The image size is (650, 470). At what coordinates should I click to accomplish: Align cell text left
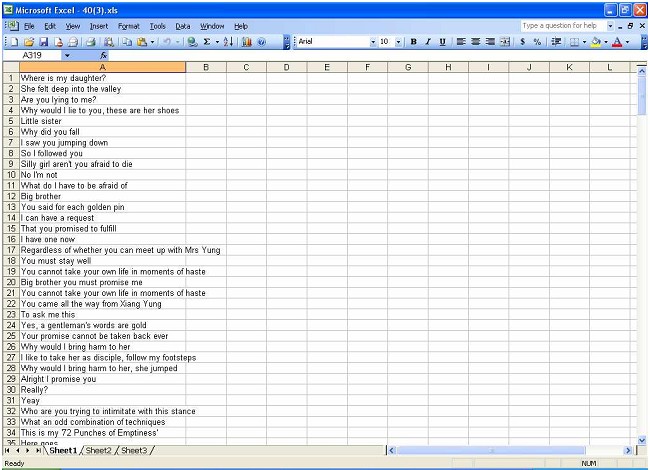[x=461, y=41]
